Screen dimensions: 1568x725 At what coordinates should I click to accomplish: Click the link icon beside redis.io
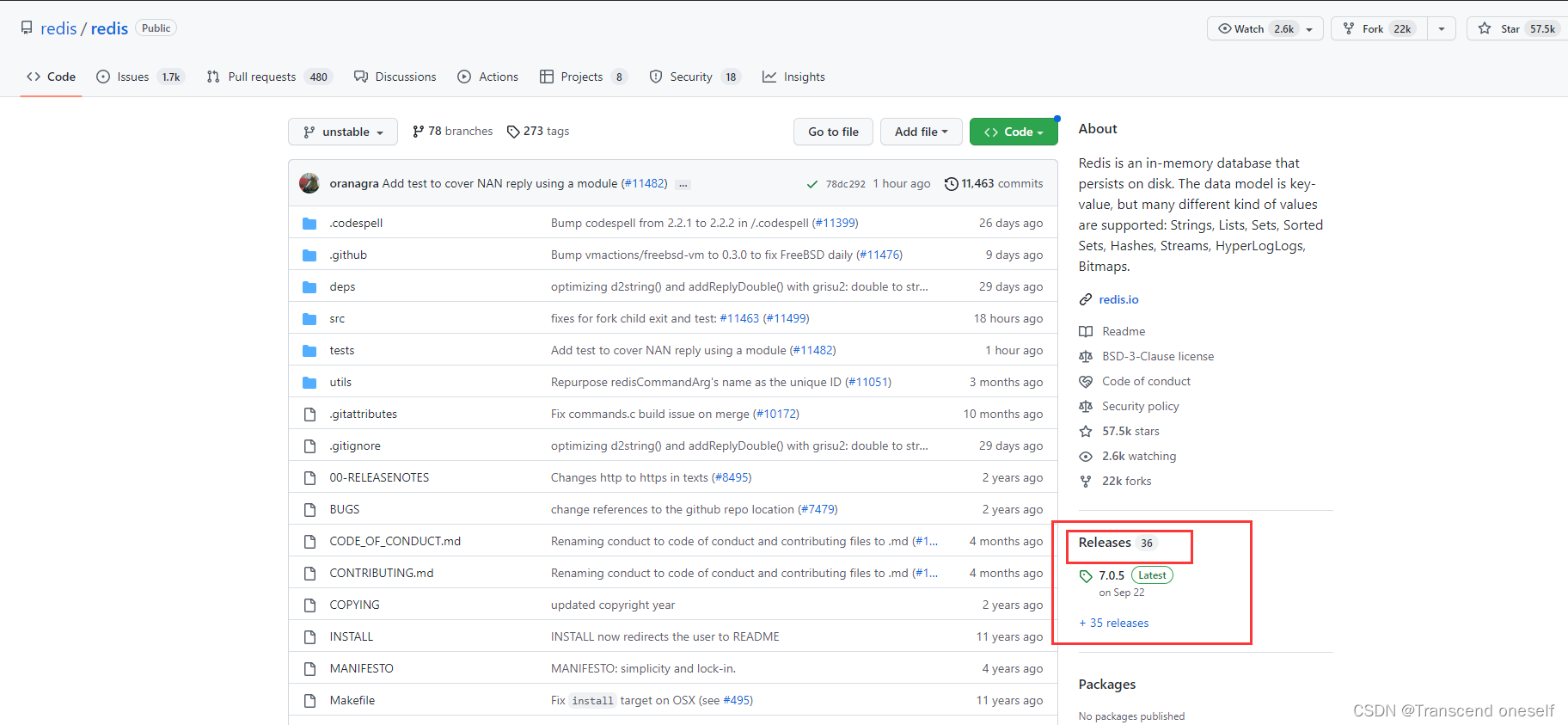pyautogui.click(x=1086, y=299)
